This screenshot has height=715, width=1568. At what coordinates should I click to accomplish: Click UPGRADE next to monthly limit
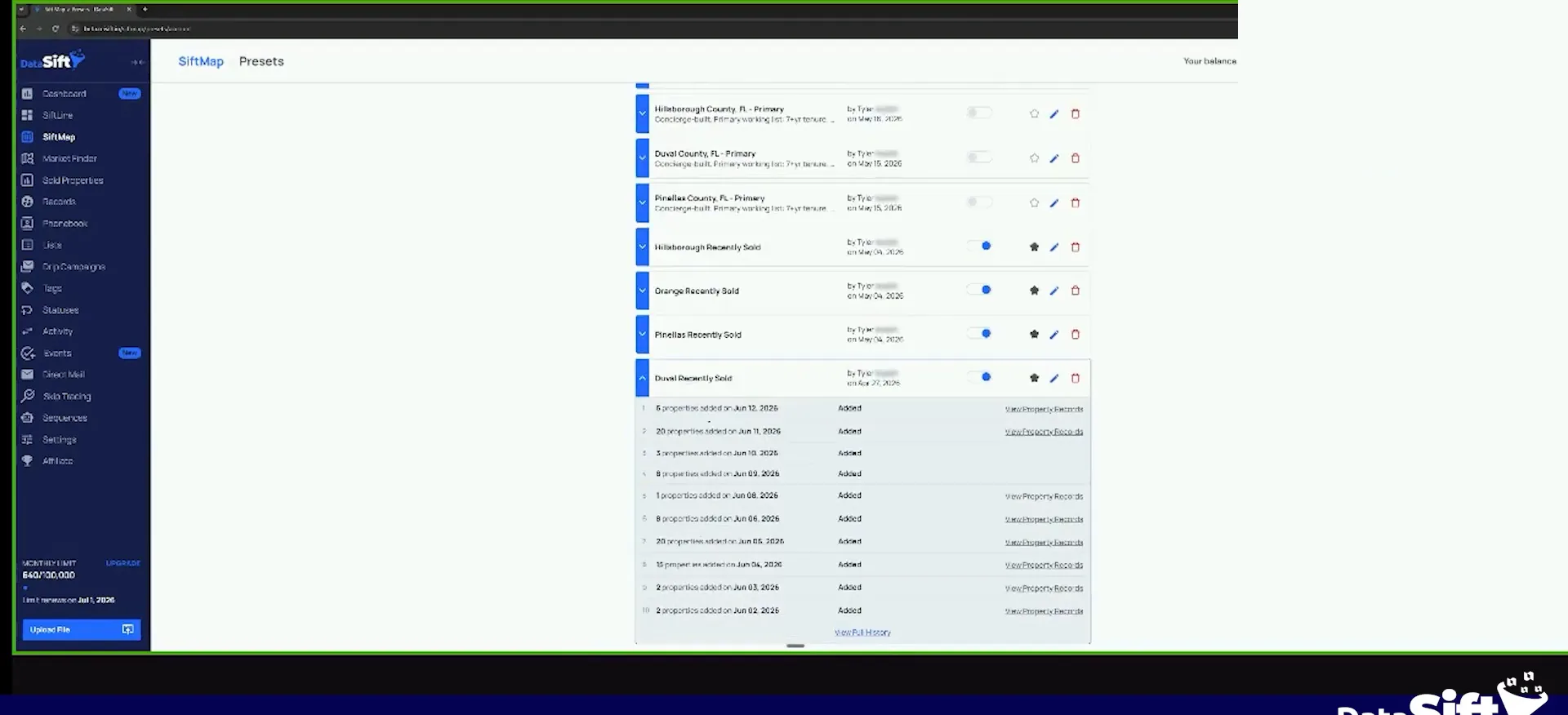click(123, 563)
